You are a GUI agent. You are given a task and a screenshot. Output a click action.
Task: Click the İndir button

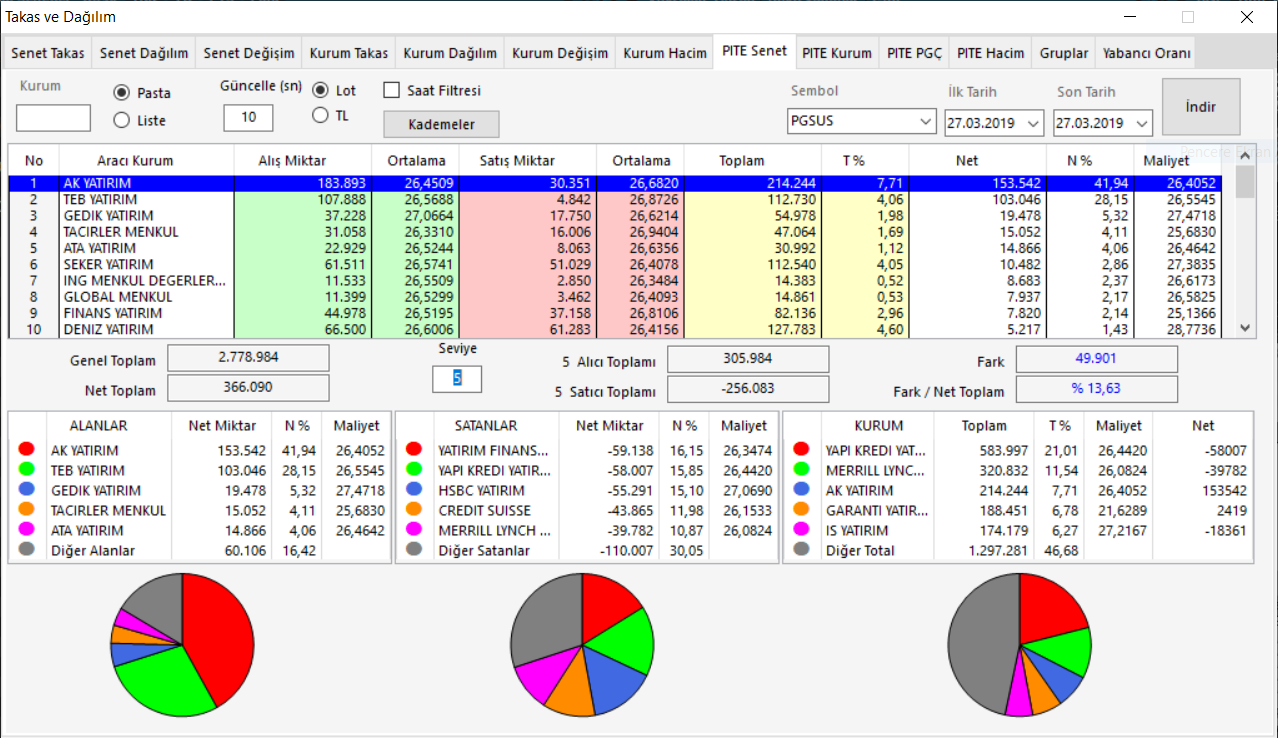pos(1201,106)
